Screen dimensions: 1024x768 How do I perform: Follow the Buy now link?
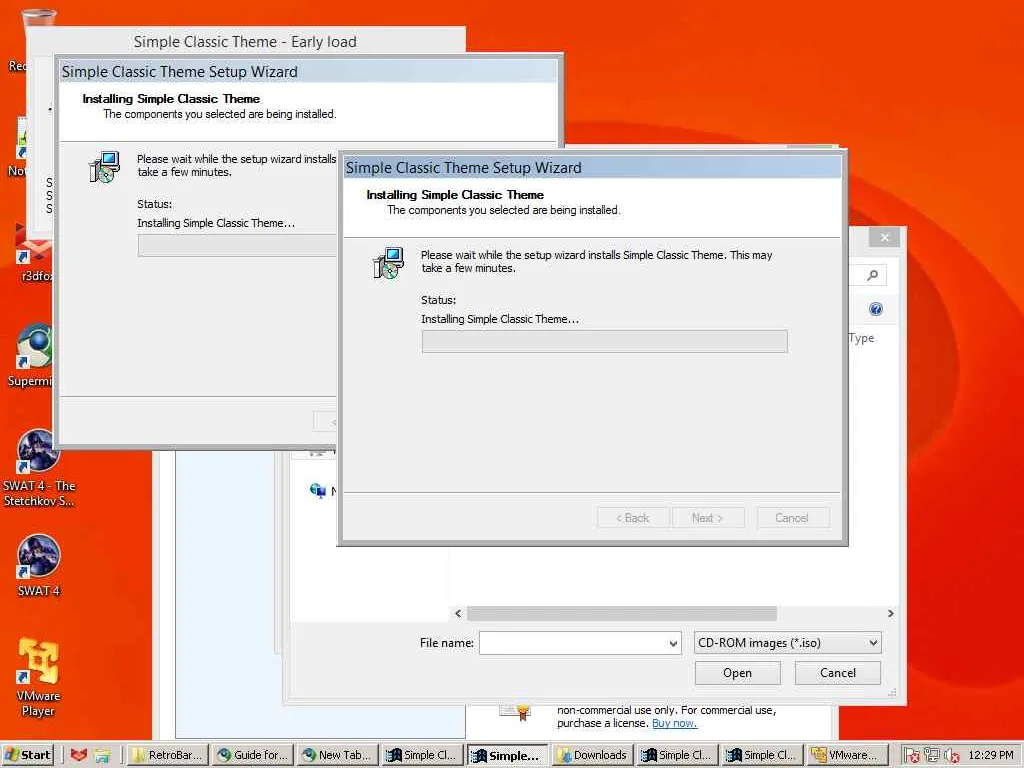674,724
